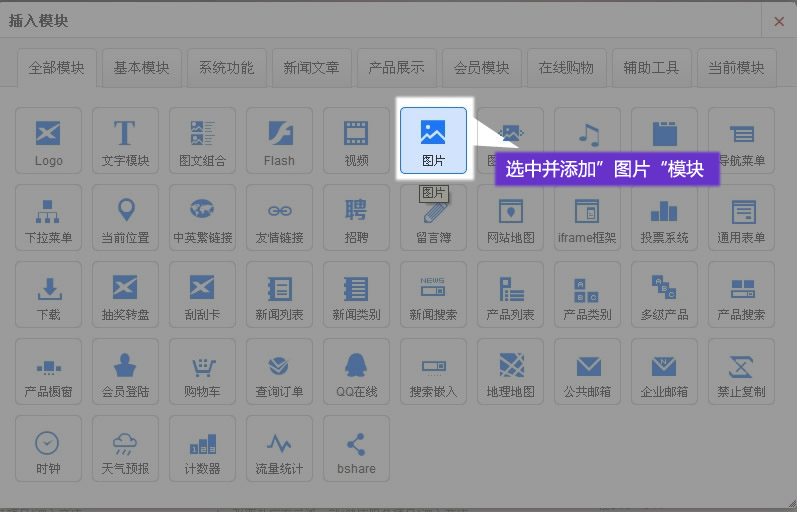The width and height of the screenshot is (797, 512).
Task: Insert the Flash module
Action: 279,140
